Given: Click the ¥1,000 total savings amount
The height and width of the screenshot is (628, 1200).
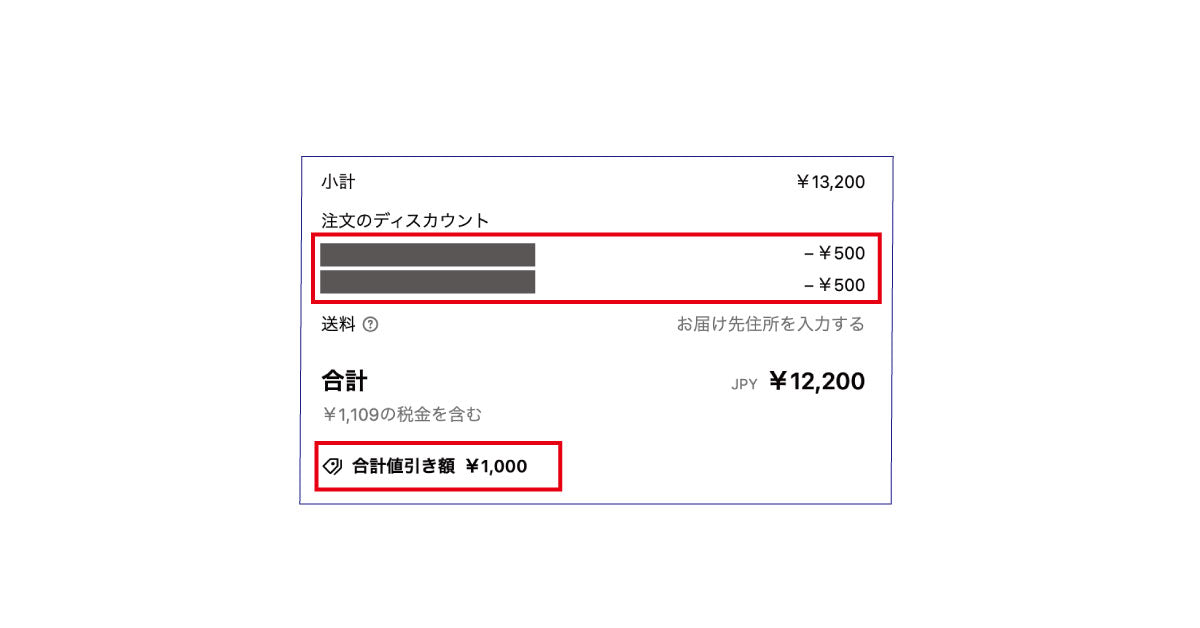Looking at the screenshot, I should pyautogui.click(x=496, y=466).
